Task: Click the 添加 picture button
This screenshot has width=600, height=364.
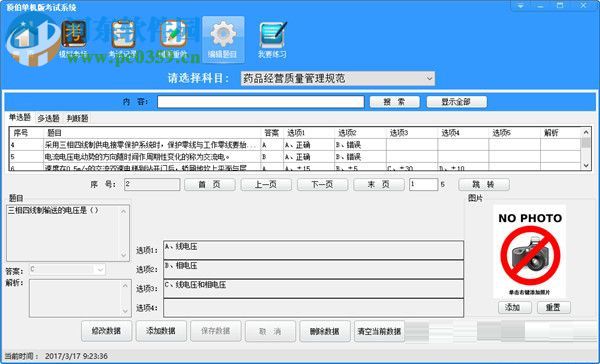Action: 515,307
